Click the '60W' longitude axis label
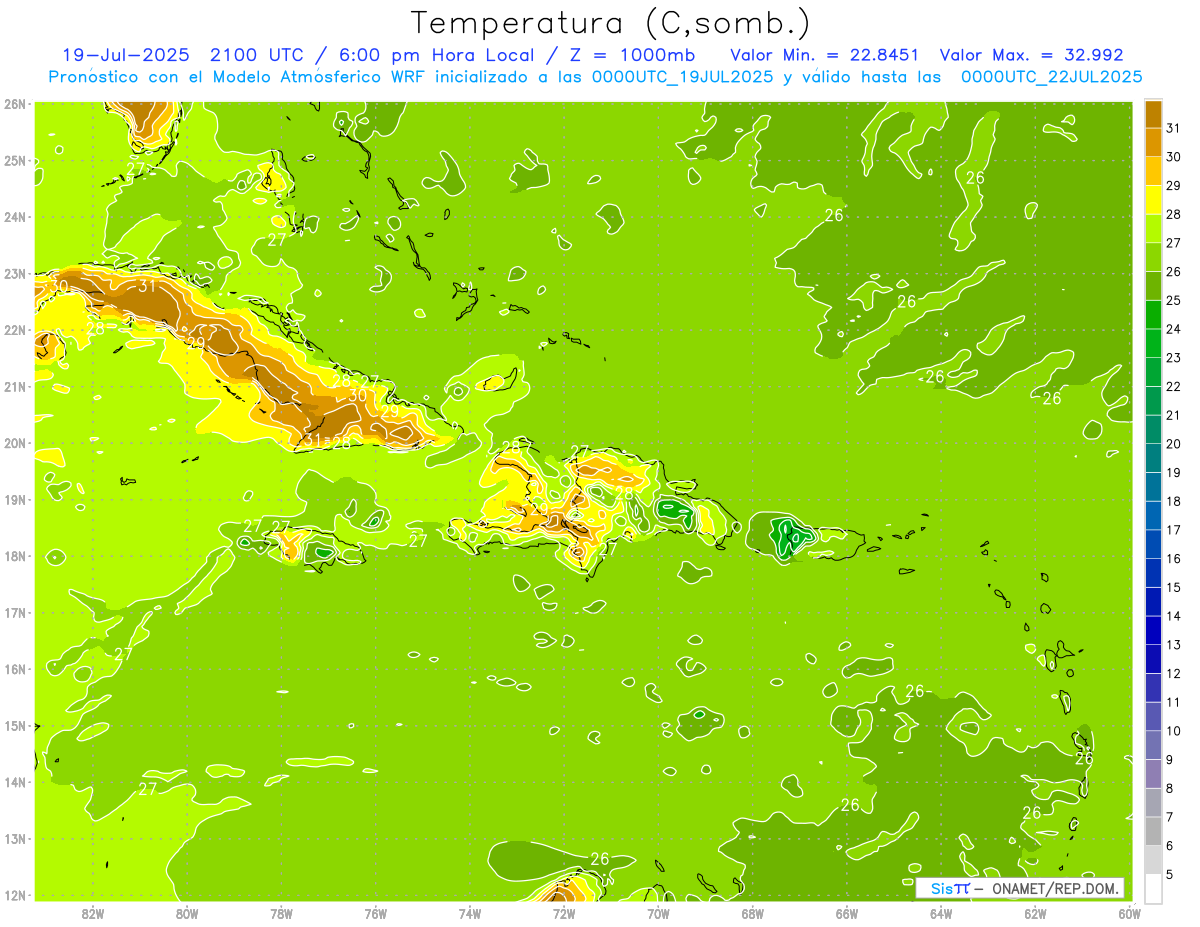1200x927 pixels. (x=1130, y=913)
